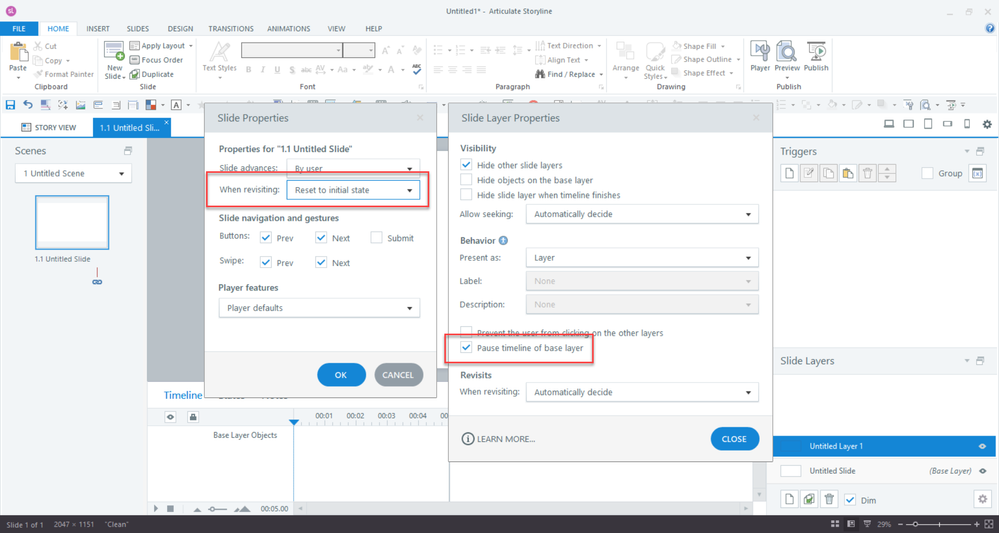This screenshot has height=533, width=999.
Task: Click the Publish icon in ribbon
Action: pyautogui.click(x=816, y=55)
